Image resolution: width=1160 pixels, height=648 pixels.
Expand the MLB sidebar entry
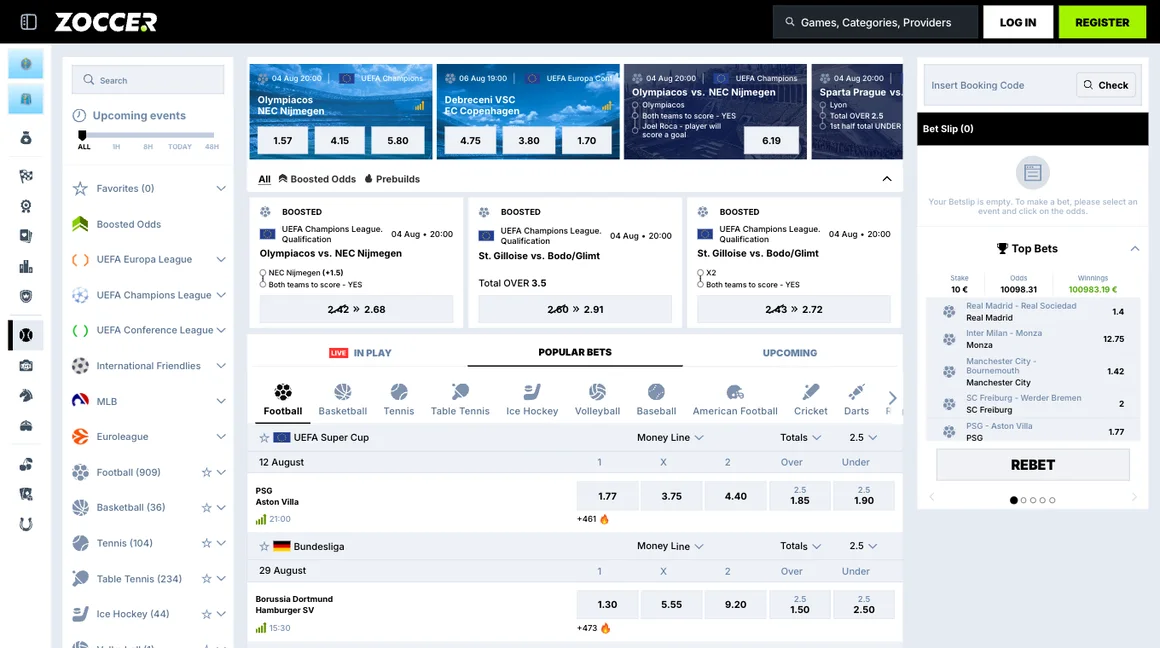click(220, 401)
